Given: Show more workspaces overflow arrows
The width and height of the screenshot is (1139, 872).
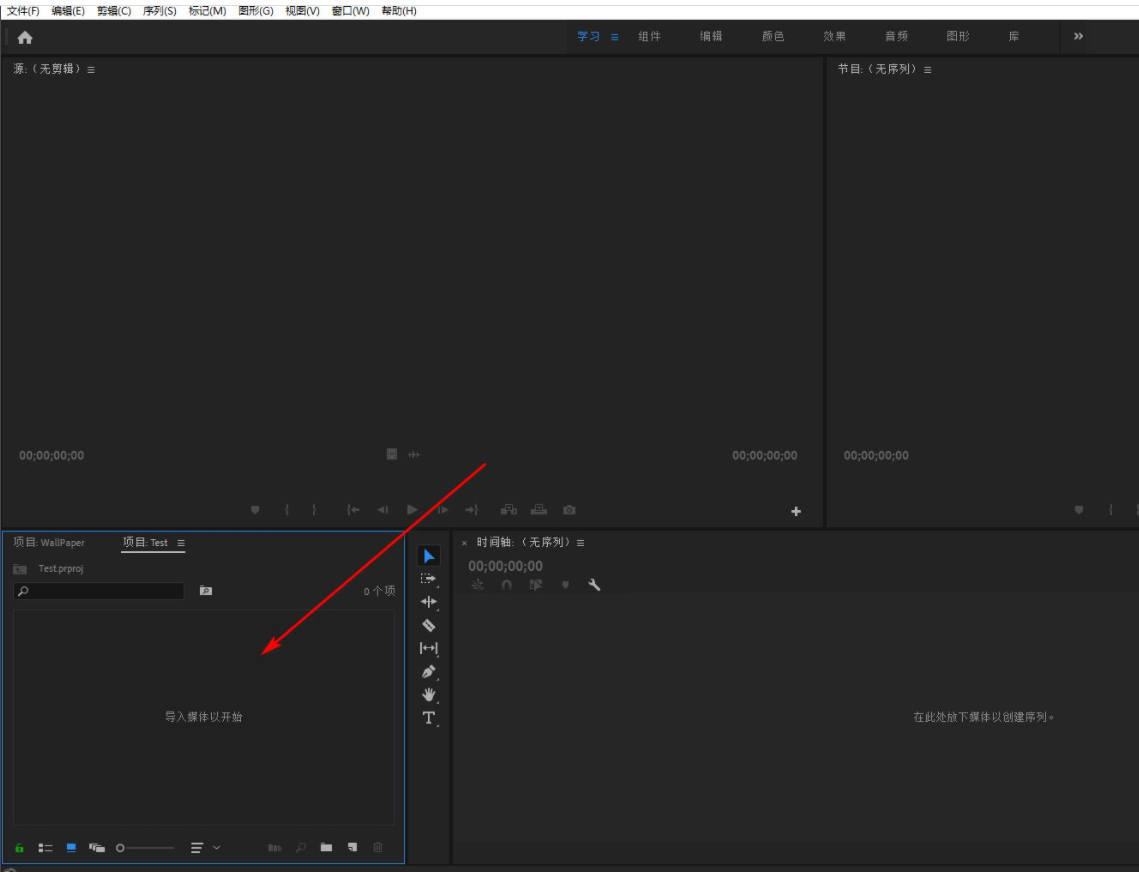Looking at the screenshot, I should [1078, 36].
